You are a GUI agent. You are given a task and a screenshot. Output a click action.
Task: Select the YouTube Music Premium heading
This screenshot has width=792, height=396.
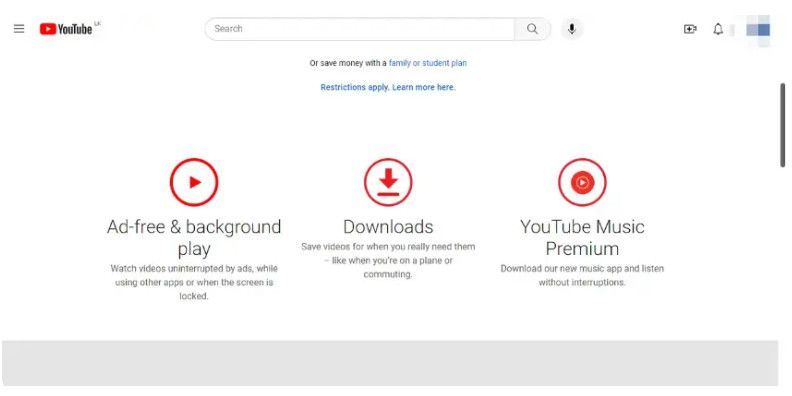click(582, 237)
